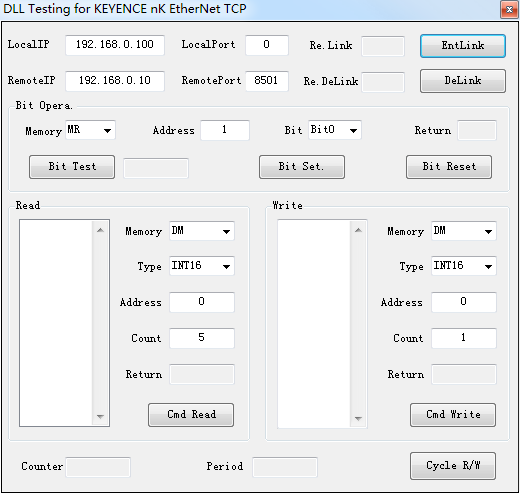Start the Cycle R/W button
This screenshot has width=520, height=494.
453,466
